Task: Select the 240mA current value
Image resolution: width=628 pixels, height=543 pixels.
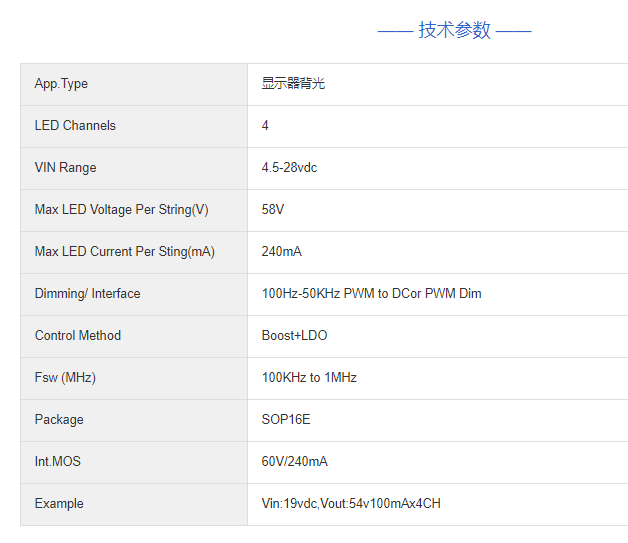Action: (281, 252)
